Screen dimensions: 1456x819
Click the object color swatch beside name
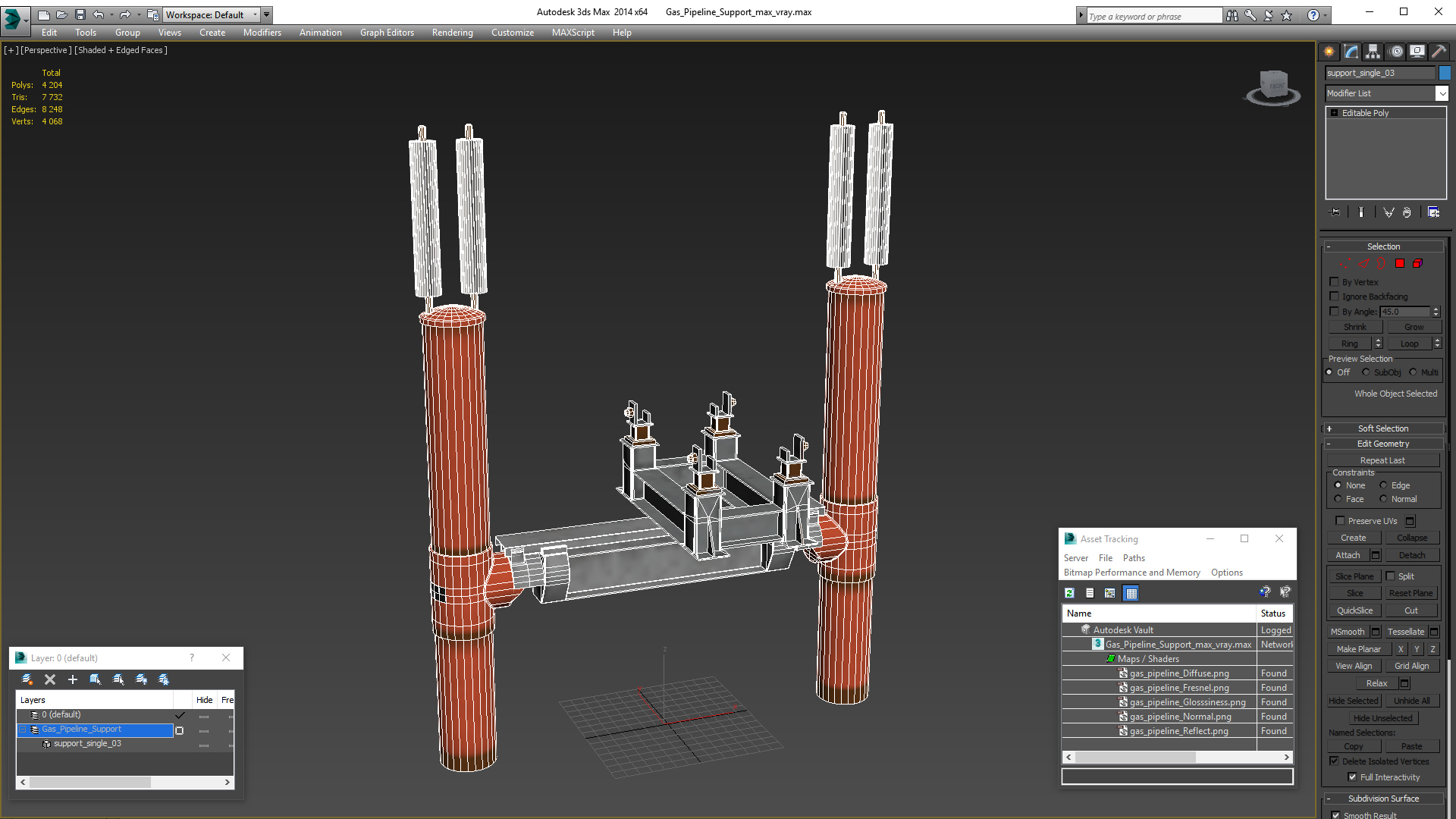tap(1445, 73)
